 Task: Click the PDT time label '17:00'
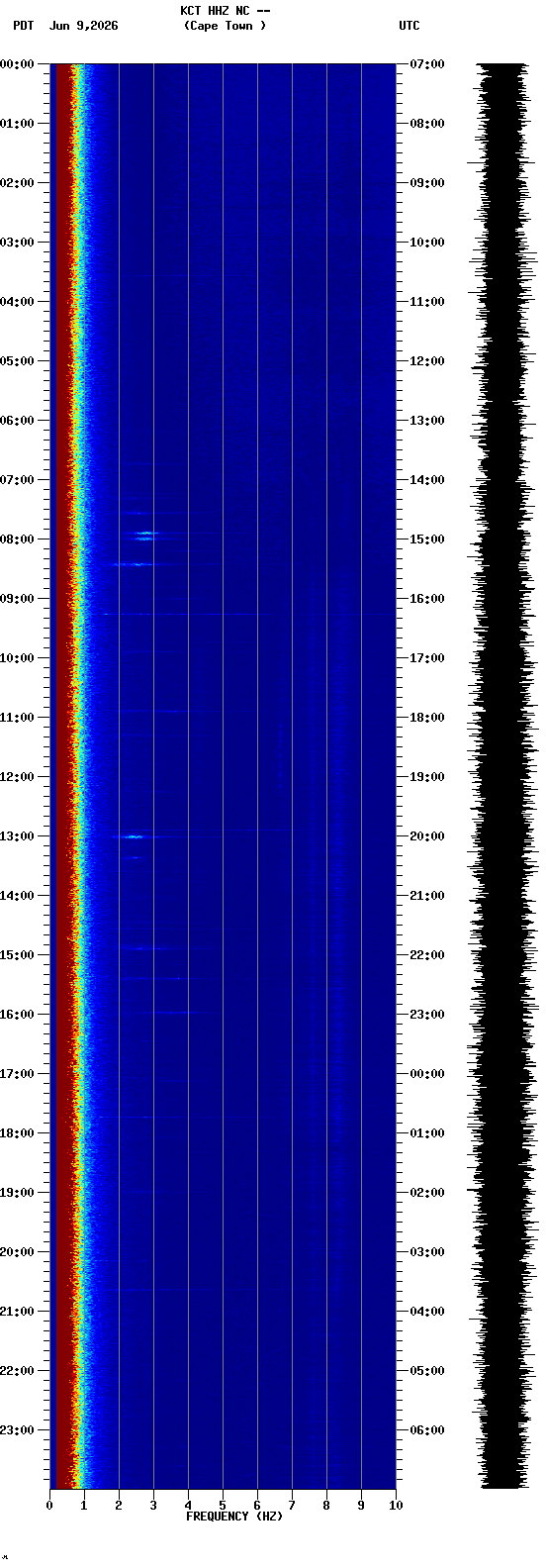[17, 1074]
